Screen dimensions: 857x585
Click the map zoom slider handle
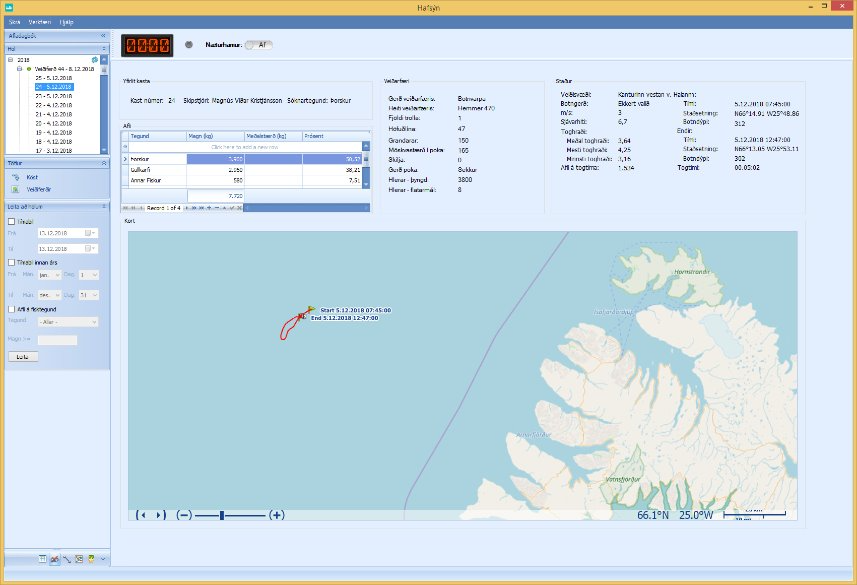221,515
